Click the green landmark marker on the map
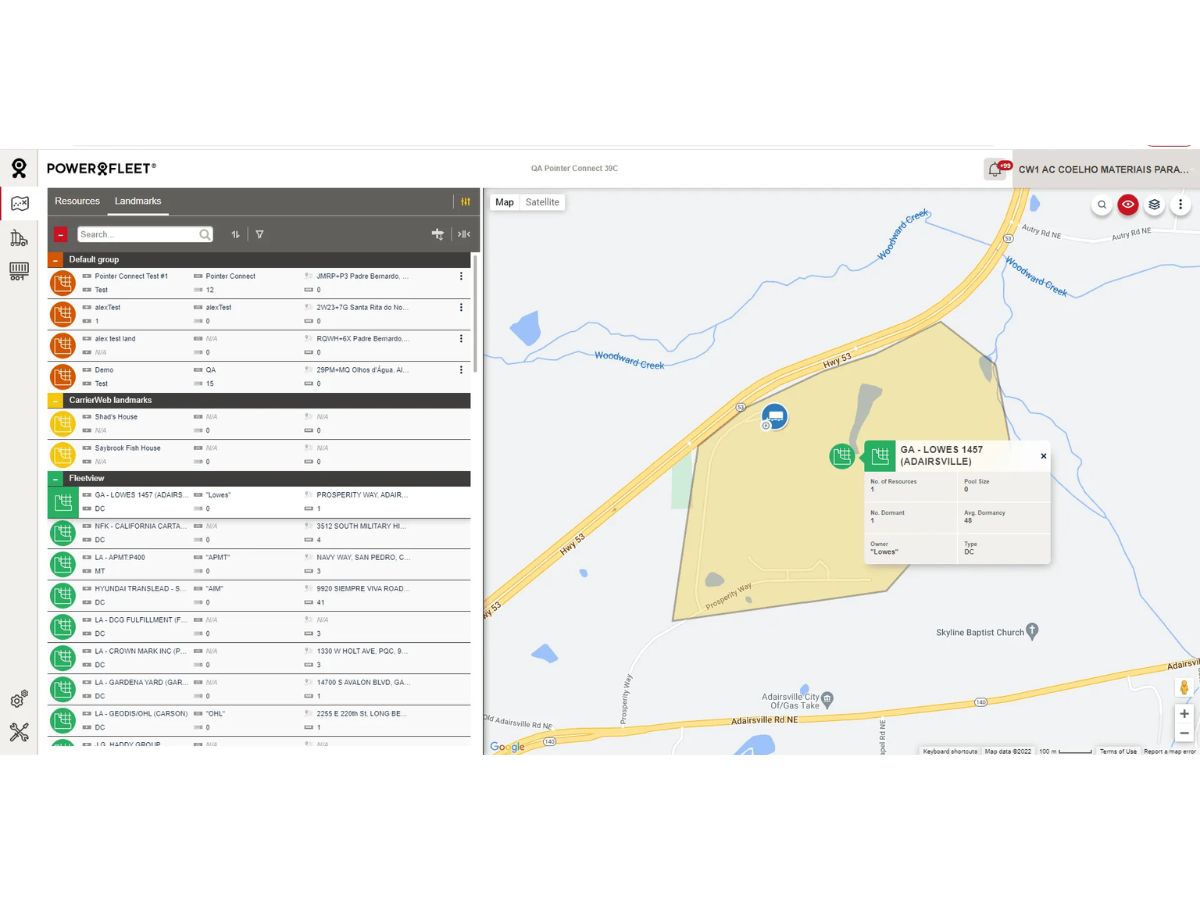Screen dimensions: 1200x900 842,456
